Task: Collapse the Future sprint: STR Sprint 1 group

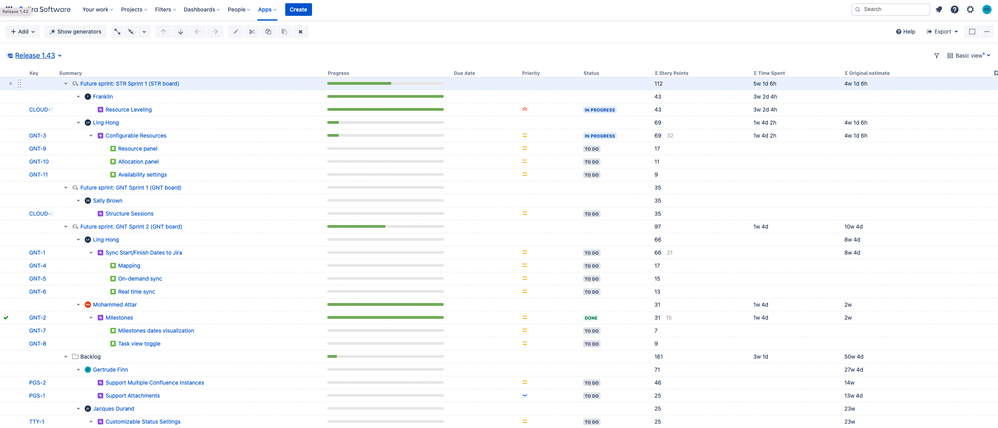Action: pyautogui.click(x=66, y=83)
